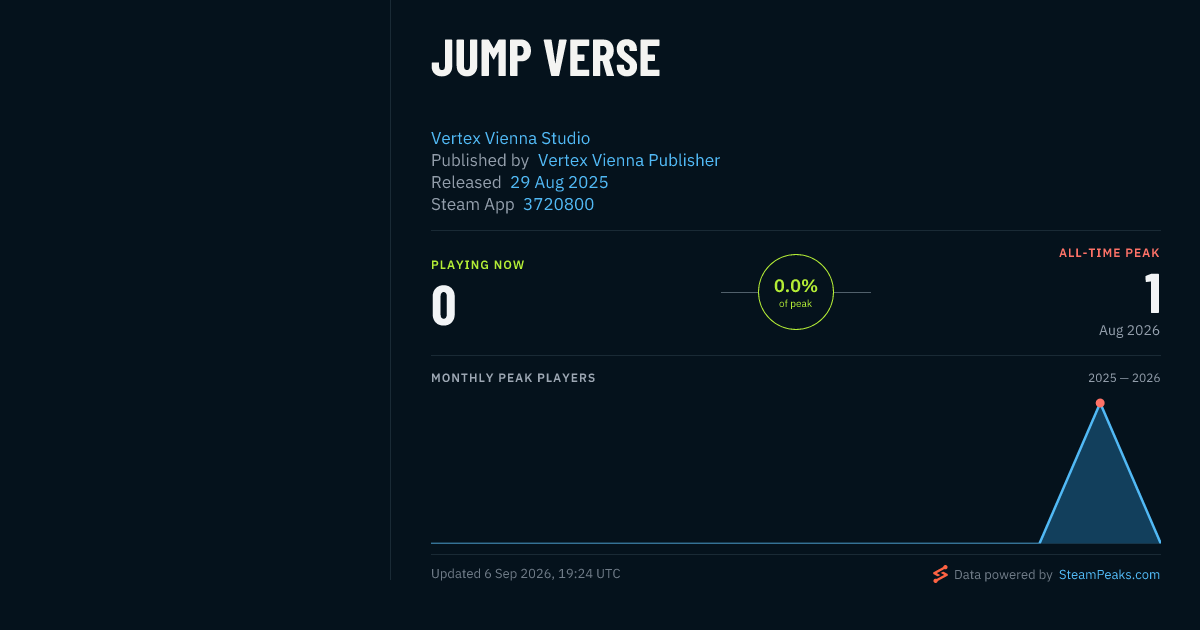Visit the SteamPeaks.com link

pos(1109,575)
